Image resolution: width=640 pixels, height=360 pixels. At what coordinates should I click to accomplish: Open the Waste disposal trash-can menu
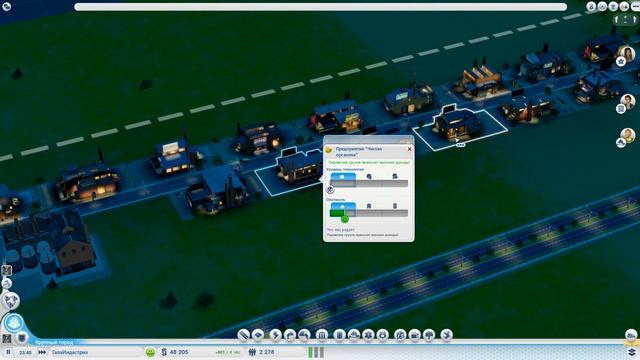tap(339, 335)
